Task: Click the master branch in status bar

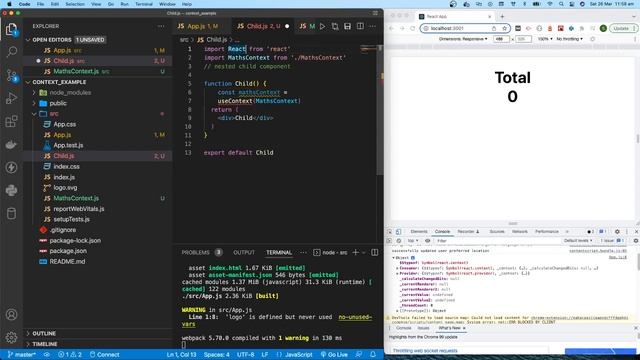Action: (x=22, y=354)
